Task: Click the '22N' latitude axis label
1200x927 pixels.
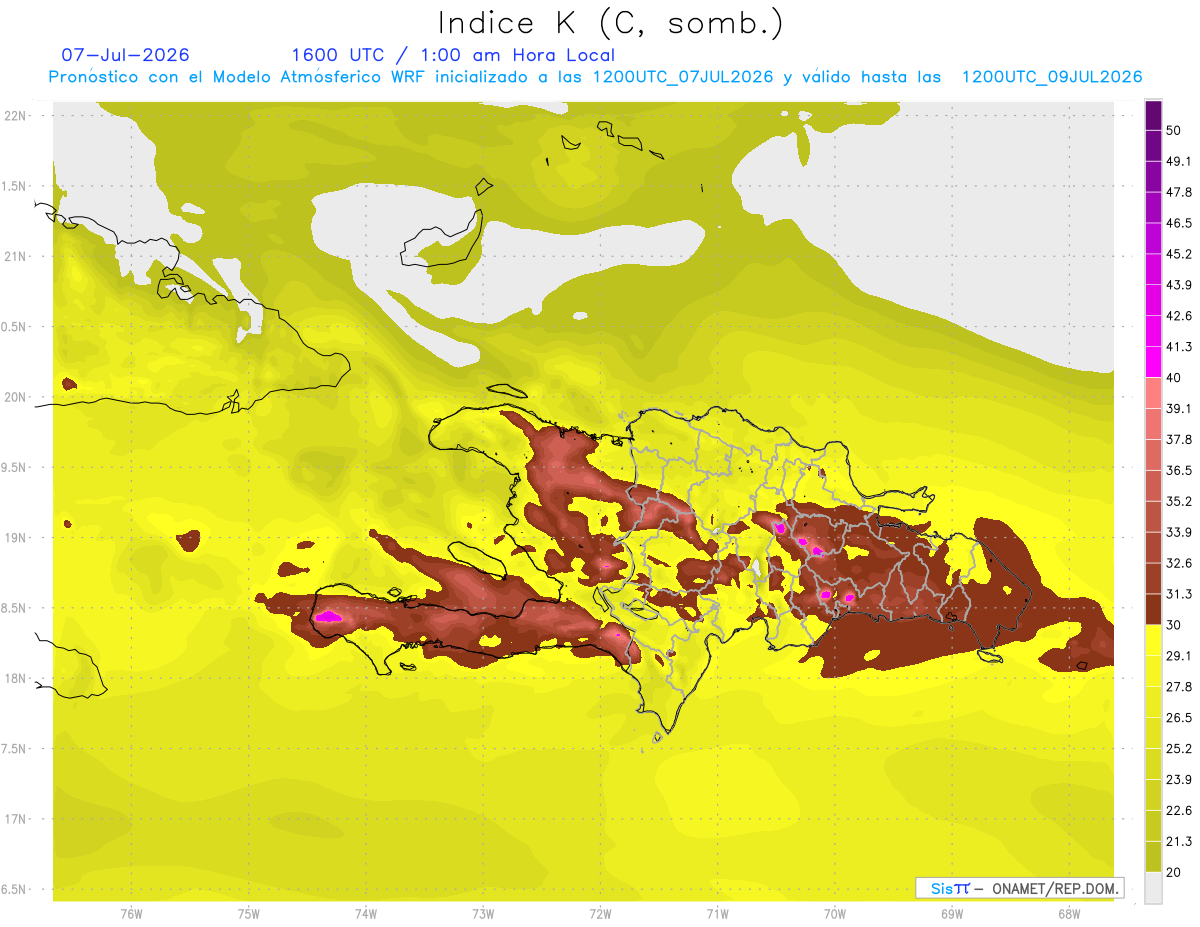Action: click(x=15, y=115)
